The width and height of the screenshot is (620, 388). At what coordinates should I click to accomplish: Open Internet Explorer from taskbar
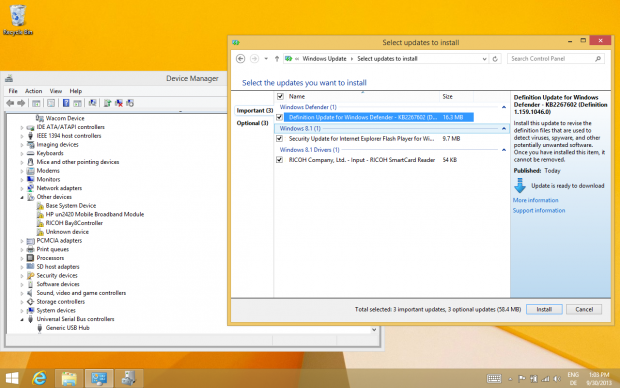click(39, 379)
